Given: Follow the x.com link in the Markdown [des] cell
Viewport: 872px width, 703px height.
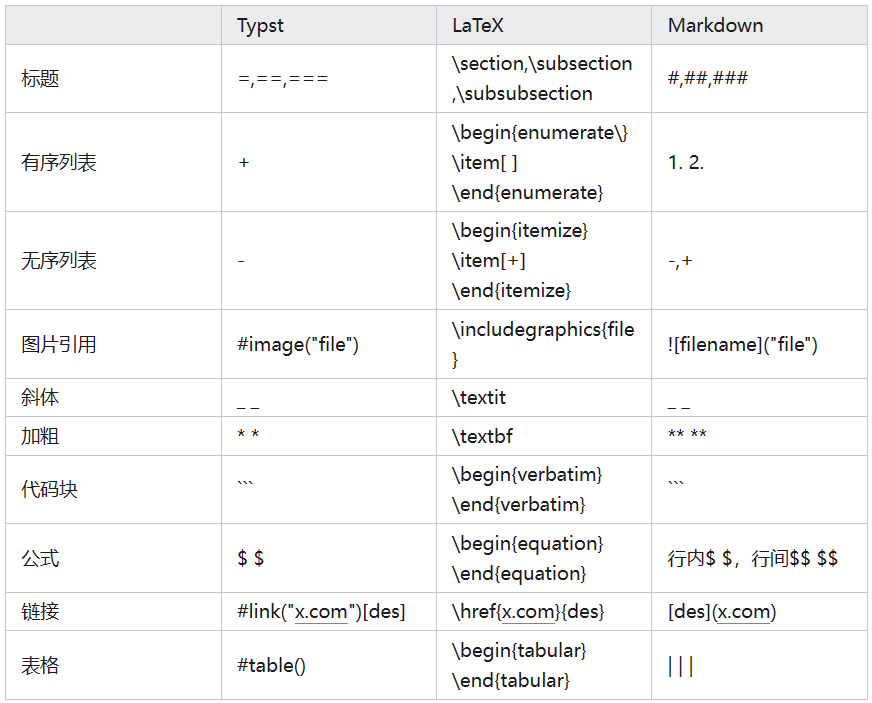Looking at the screenshot, I should pos(745,612).
